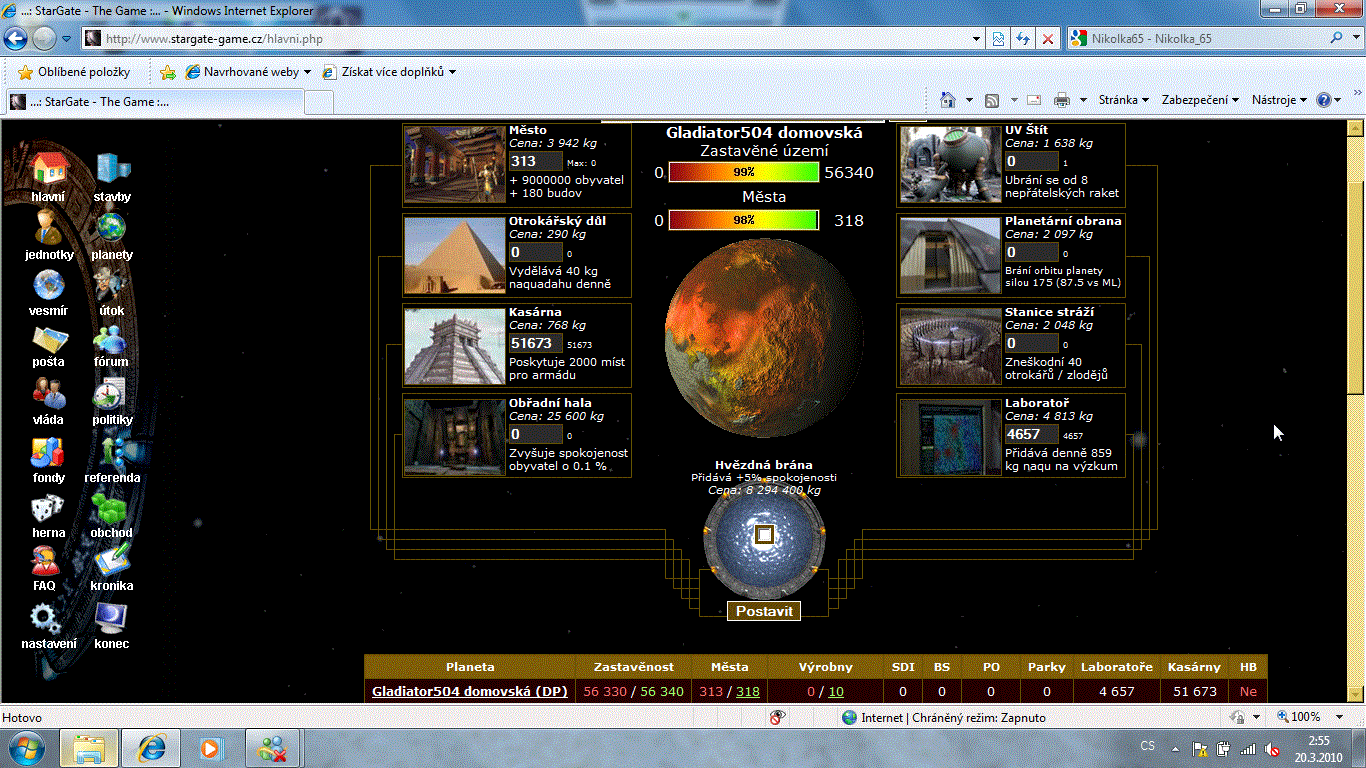Click the výrobny 10 link
The width and height of the screenshot is (1366, 768).
836,691
